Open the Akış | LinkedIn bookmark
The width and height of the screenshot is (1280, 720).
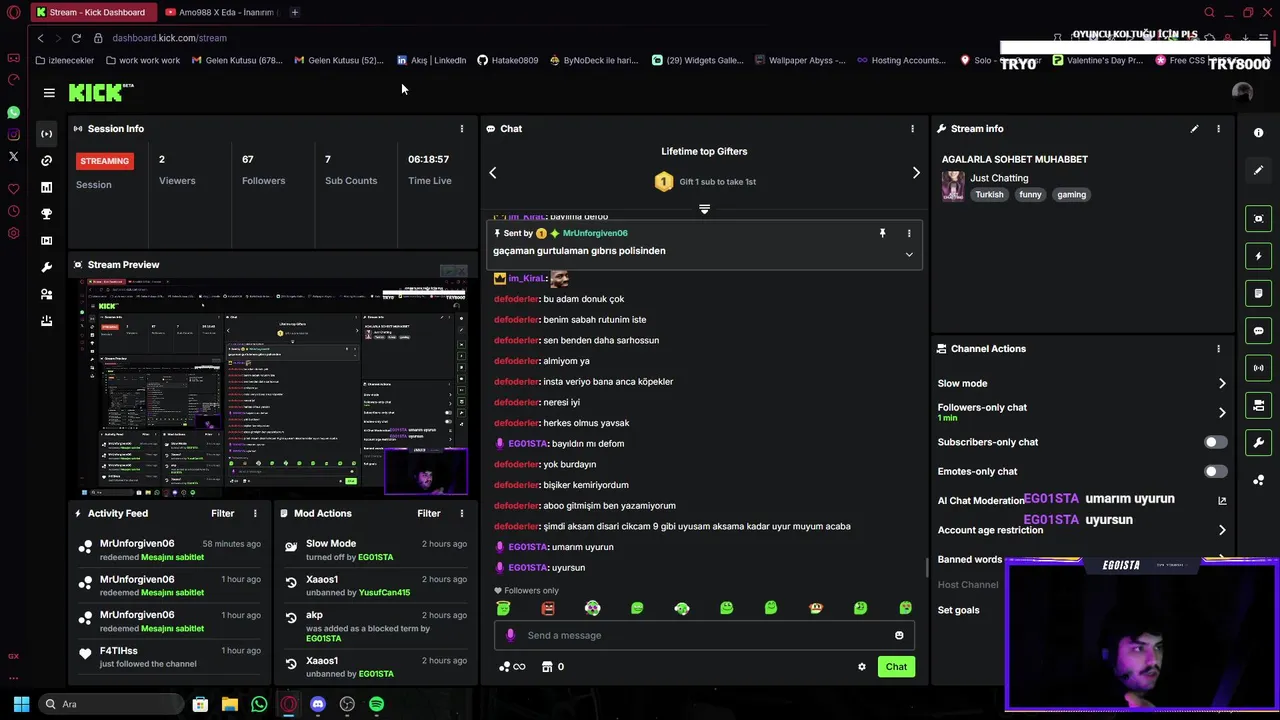[431, 60]
